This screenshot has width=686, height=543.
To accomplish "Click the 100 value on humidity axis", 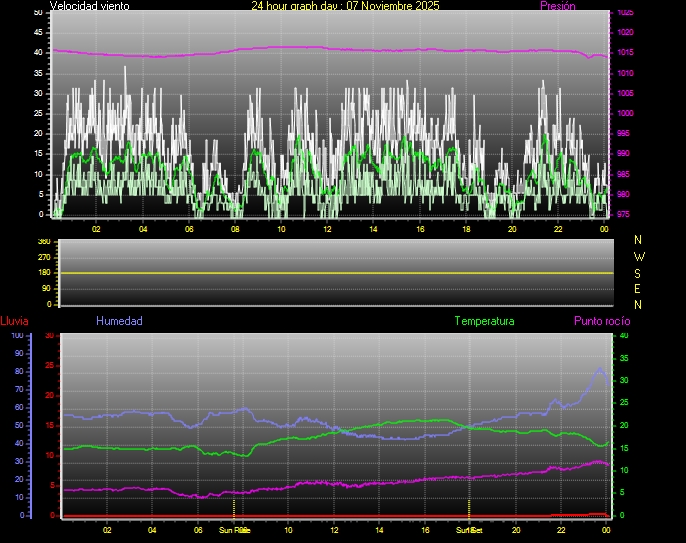I will pos(16,336).
